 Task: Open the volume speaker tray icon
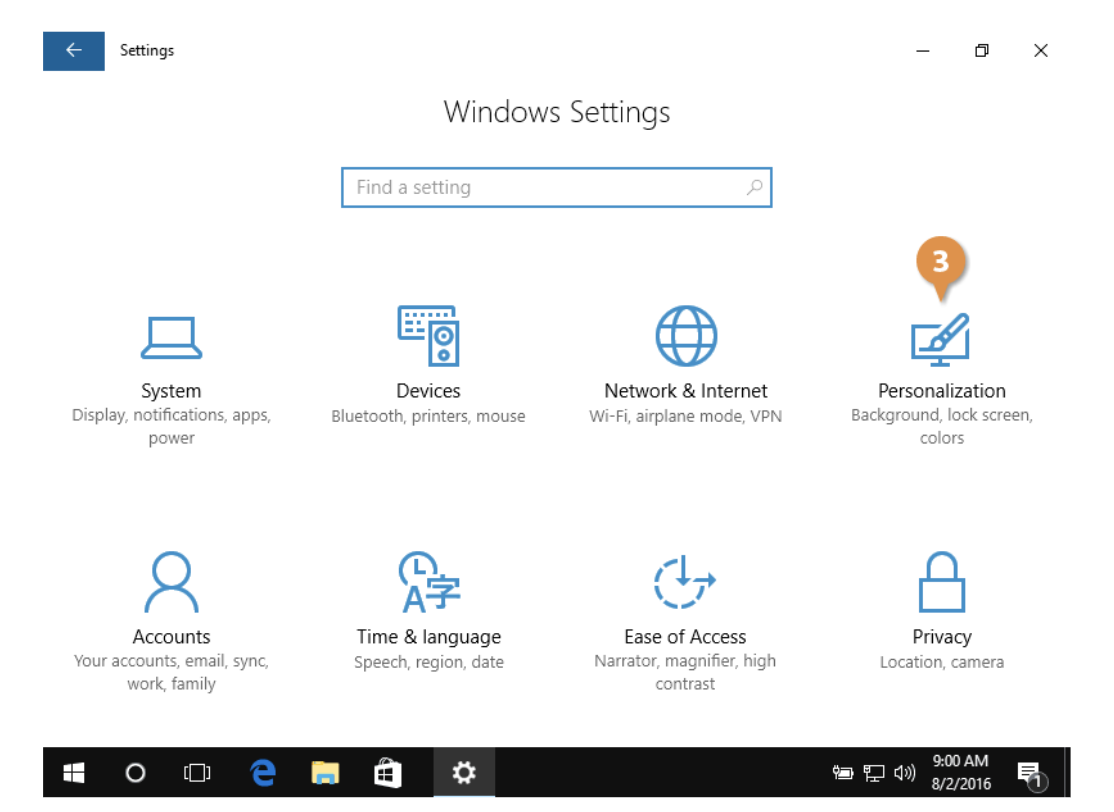tap(904, 772)
